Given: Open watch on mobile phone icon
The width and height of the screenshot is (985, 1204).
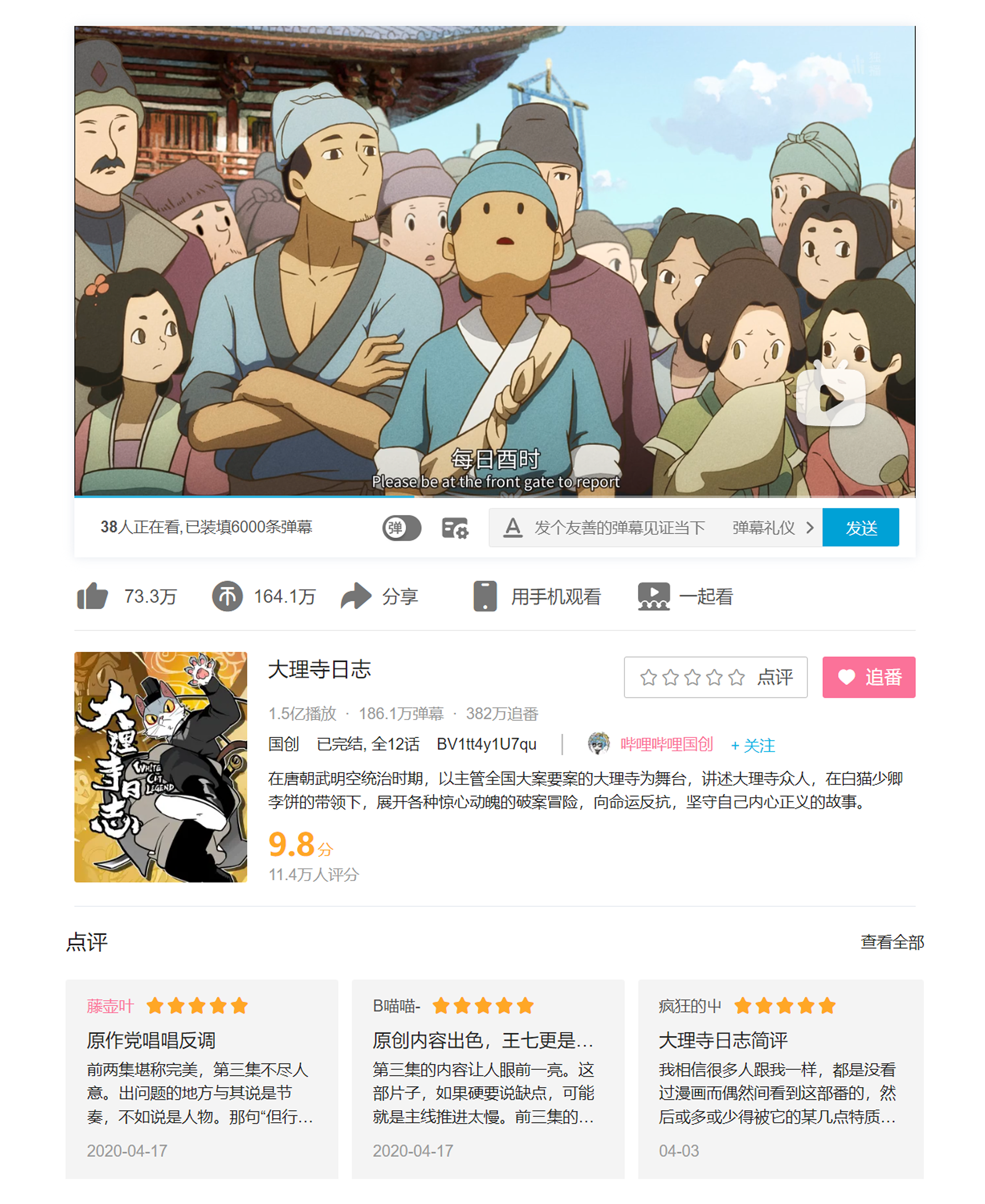Looking at the screenshot, I should point(485,596).
